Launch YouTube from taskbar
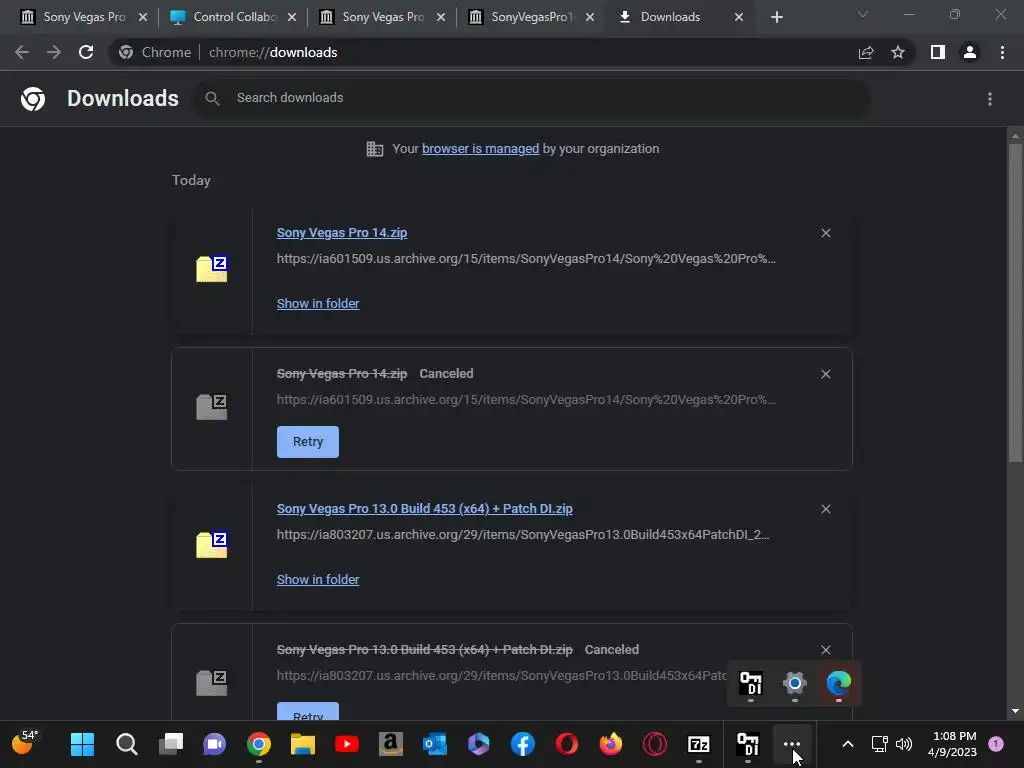The width and height of the screenshot is (1024, 768). pos(347,744)
